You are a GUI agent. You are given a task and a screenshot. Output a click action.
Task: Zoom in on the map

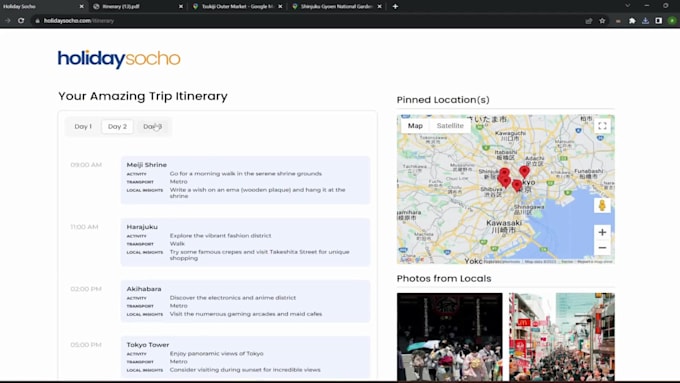click(602, 232)
